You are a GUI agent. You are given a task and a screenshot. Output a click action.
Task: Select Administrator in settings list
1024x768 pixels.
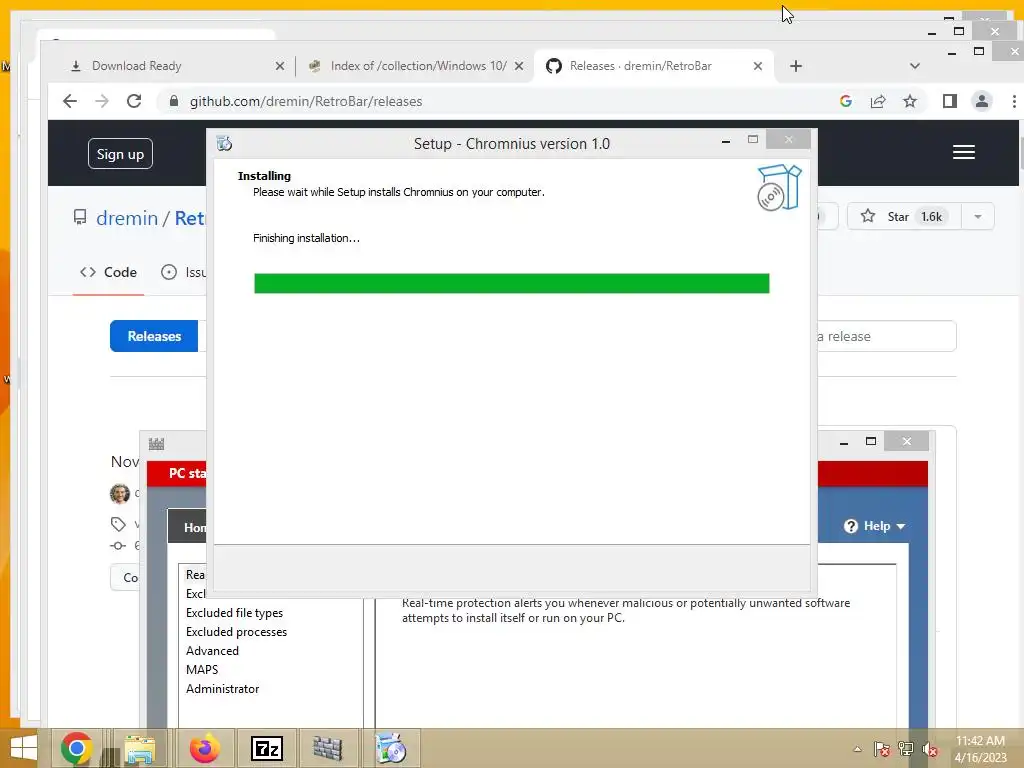coord(223,689)
